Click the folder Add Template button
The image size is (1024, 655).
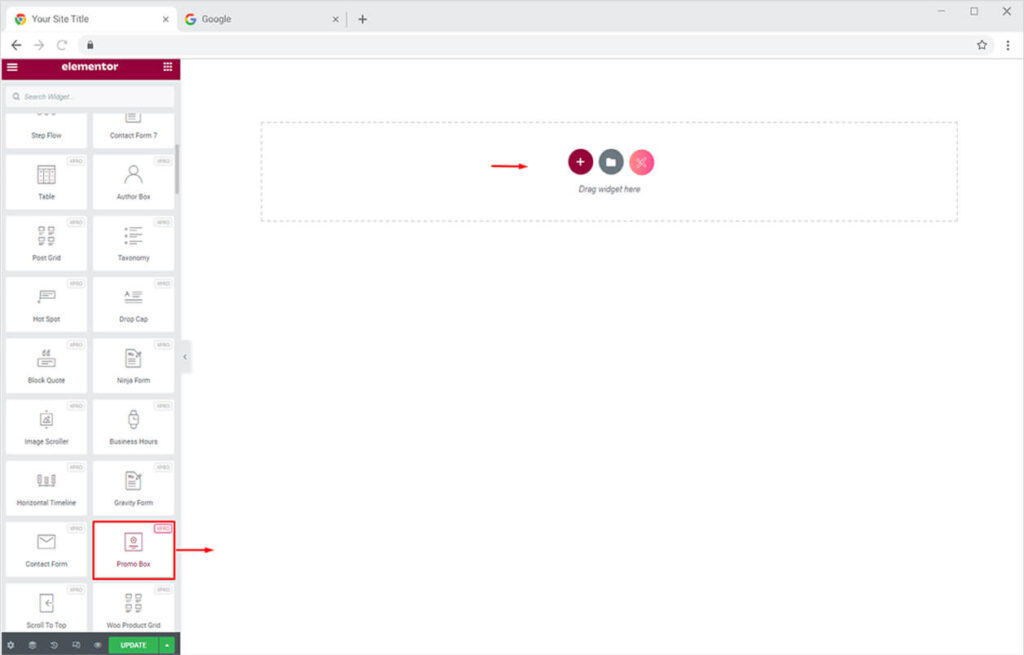(x=611, y=162)
